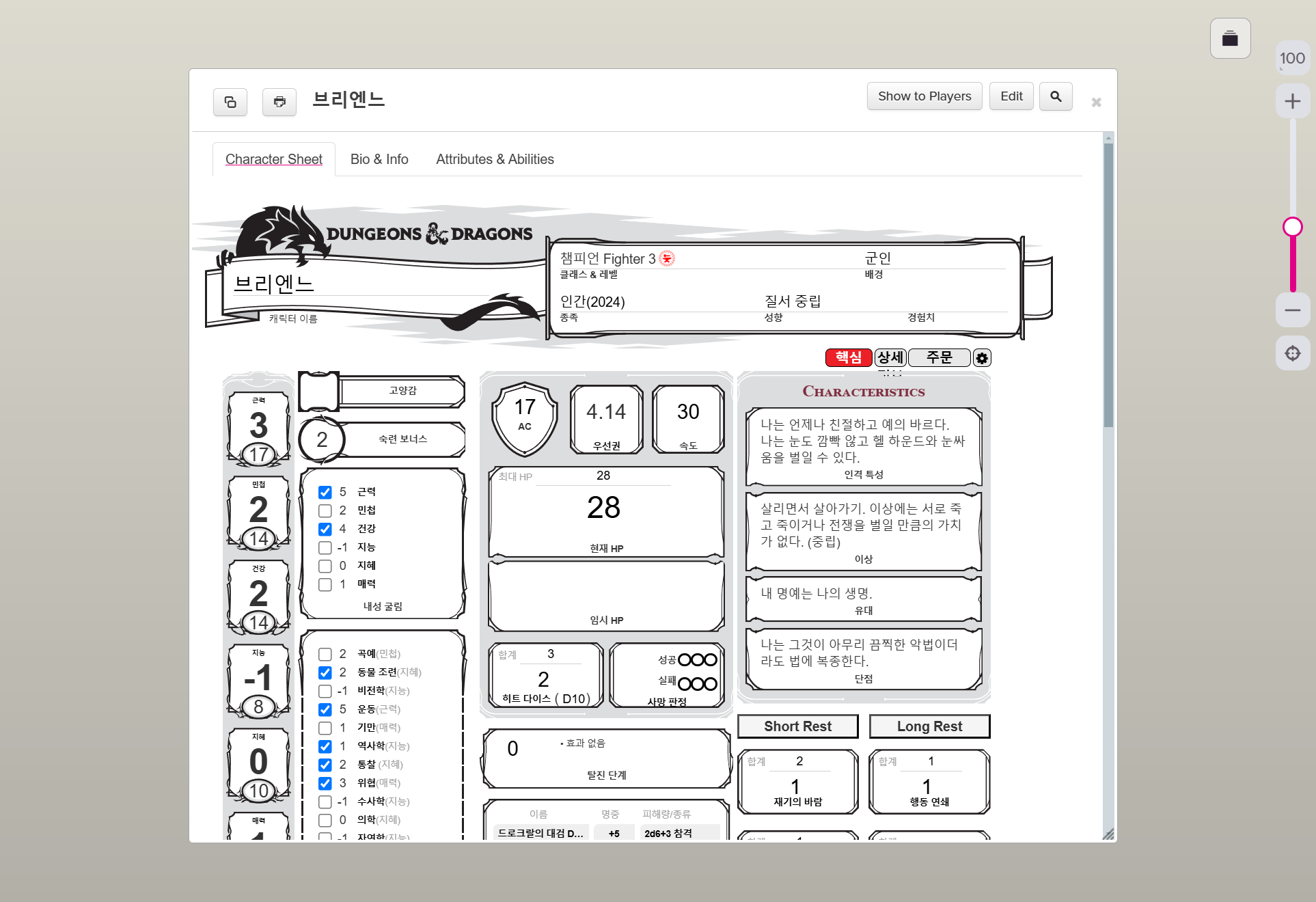Select the 핵심 sheet page tab

[849, 357]
